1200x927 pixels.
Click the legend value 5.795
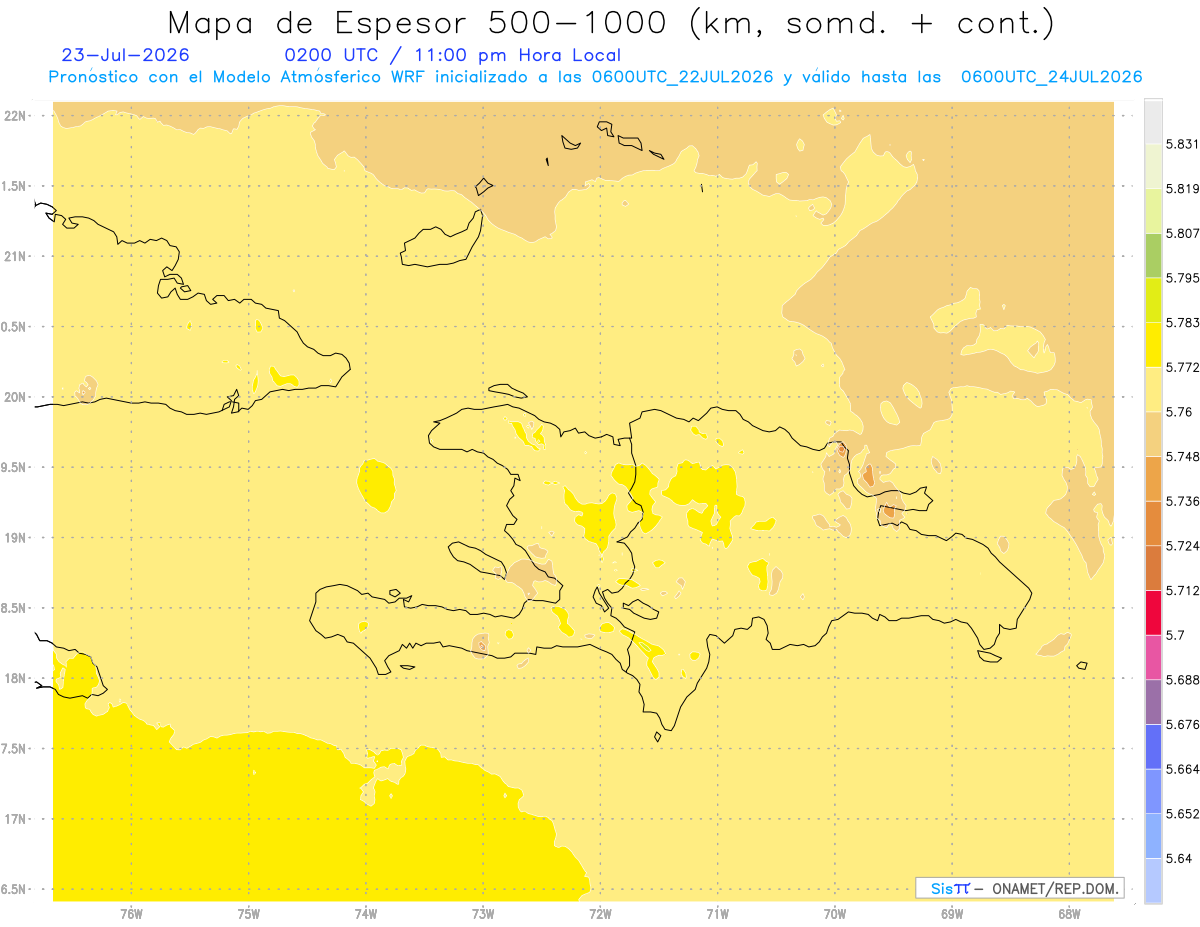(1182, 278)
